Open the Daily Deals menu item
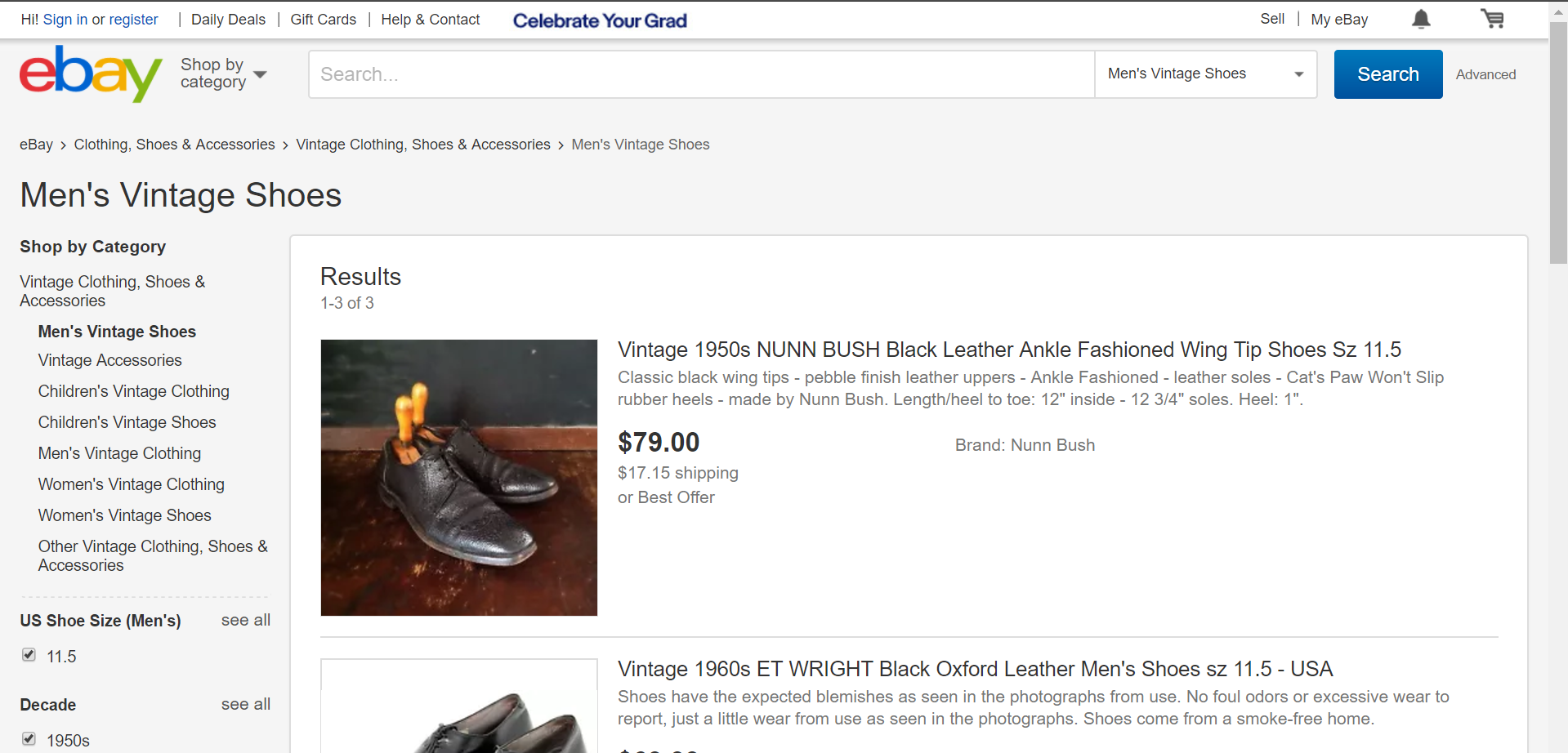Viewport: 1568px width, 753px height. 228,20
